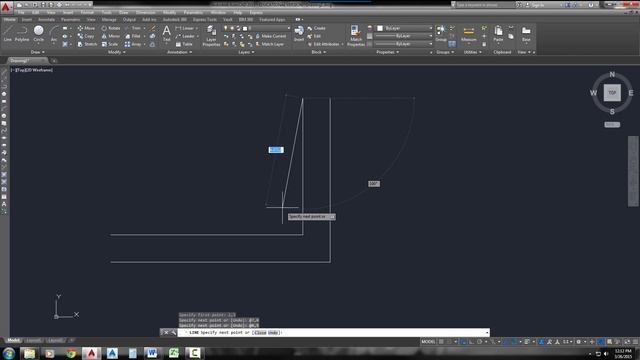Click the command line input field
The image size is (640, 360).
[x=334, y=333]
